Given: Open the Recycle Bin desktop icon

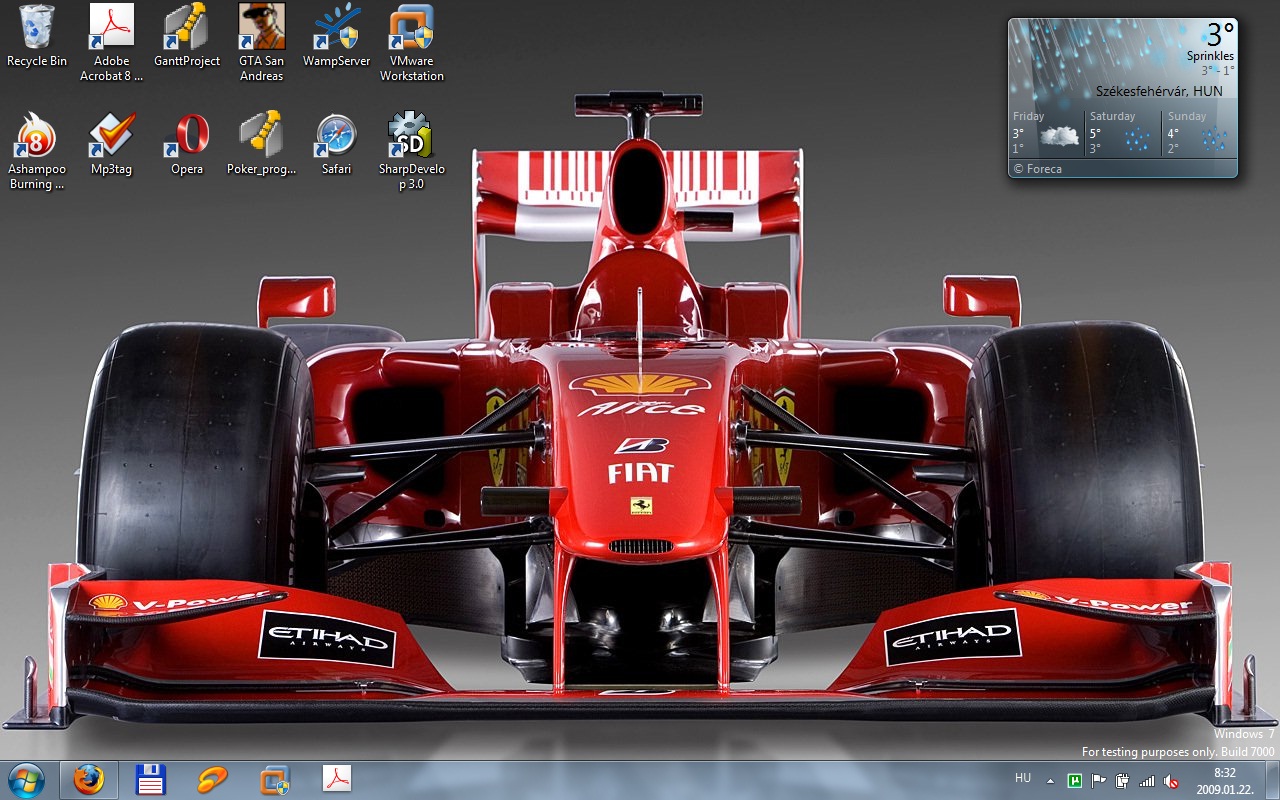Looking at the screenshot, I should coord(37,37).
